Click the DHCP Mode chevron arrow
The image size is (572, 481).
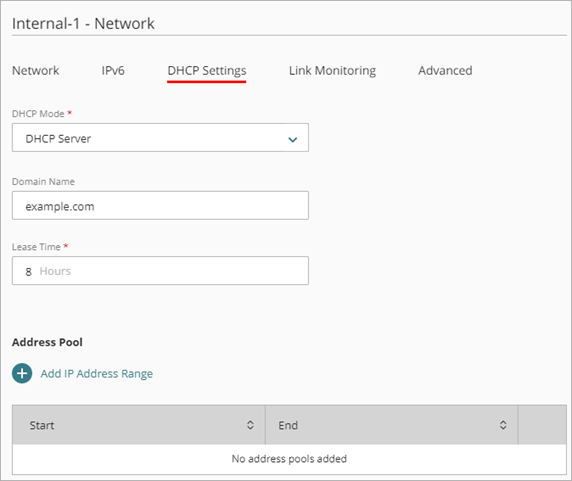pyautogui.click(x=293, y=139)
